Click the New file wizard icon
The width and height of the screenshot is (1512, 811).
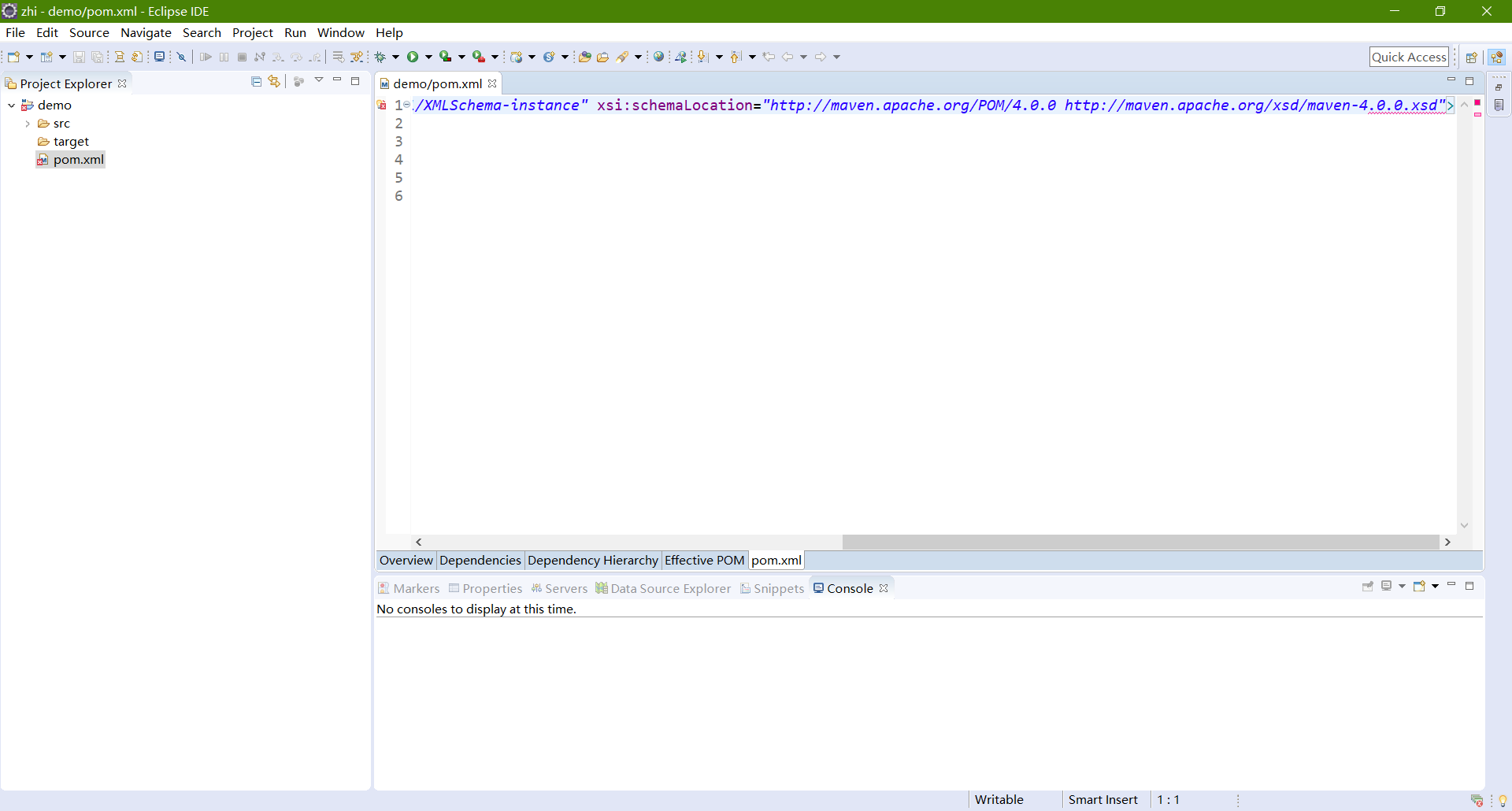pyautogui.click(x=13, y=57)
